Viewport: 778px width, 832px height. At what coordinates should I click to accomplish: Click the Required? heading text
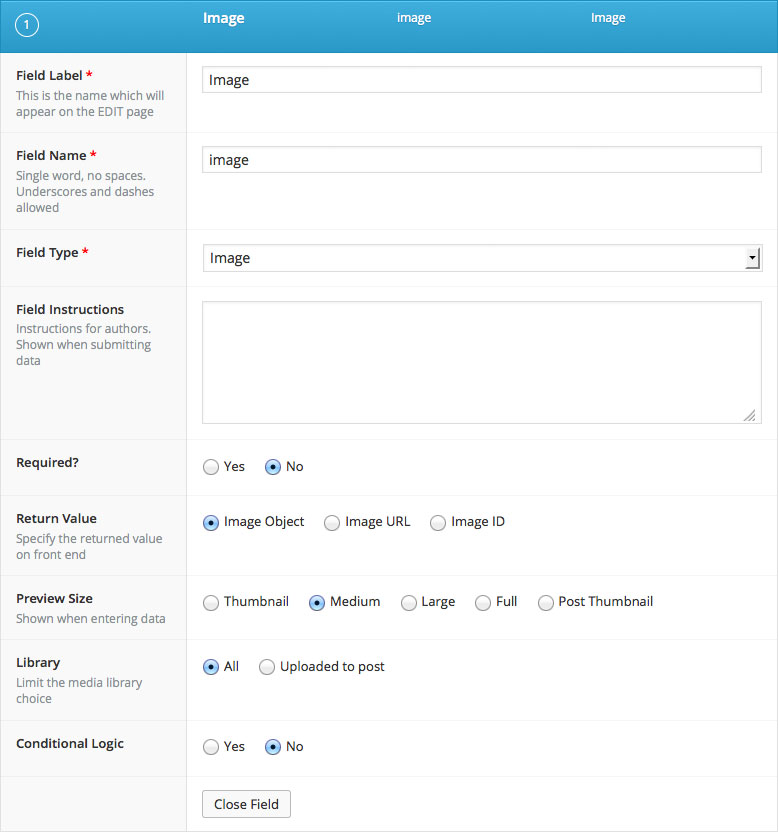click(x=47, y=463)
